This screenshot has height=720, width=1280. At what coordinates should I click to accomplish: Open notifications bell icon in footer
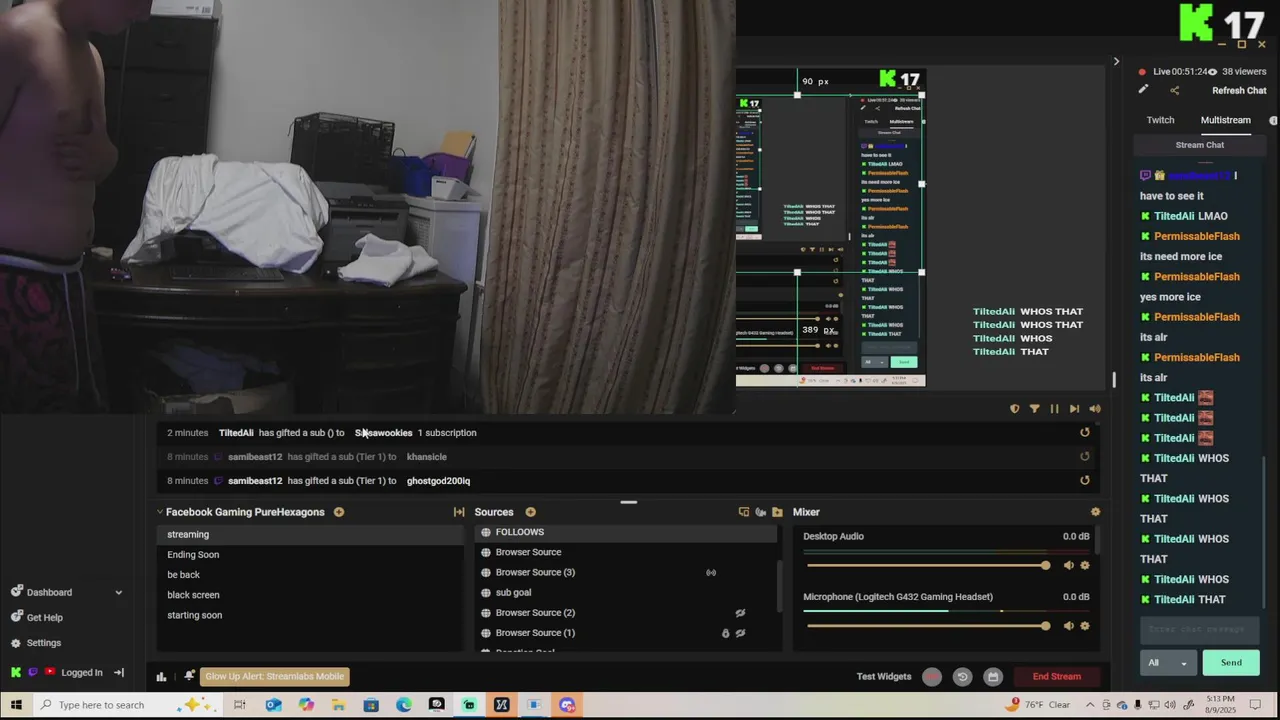pos(189,676)
